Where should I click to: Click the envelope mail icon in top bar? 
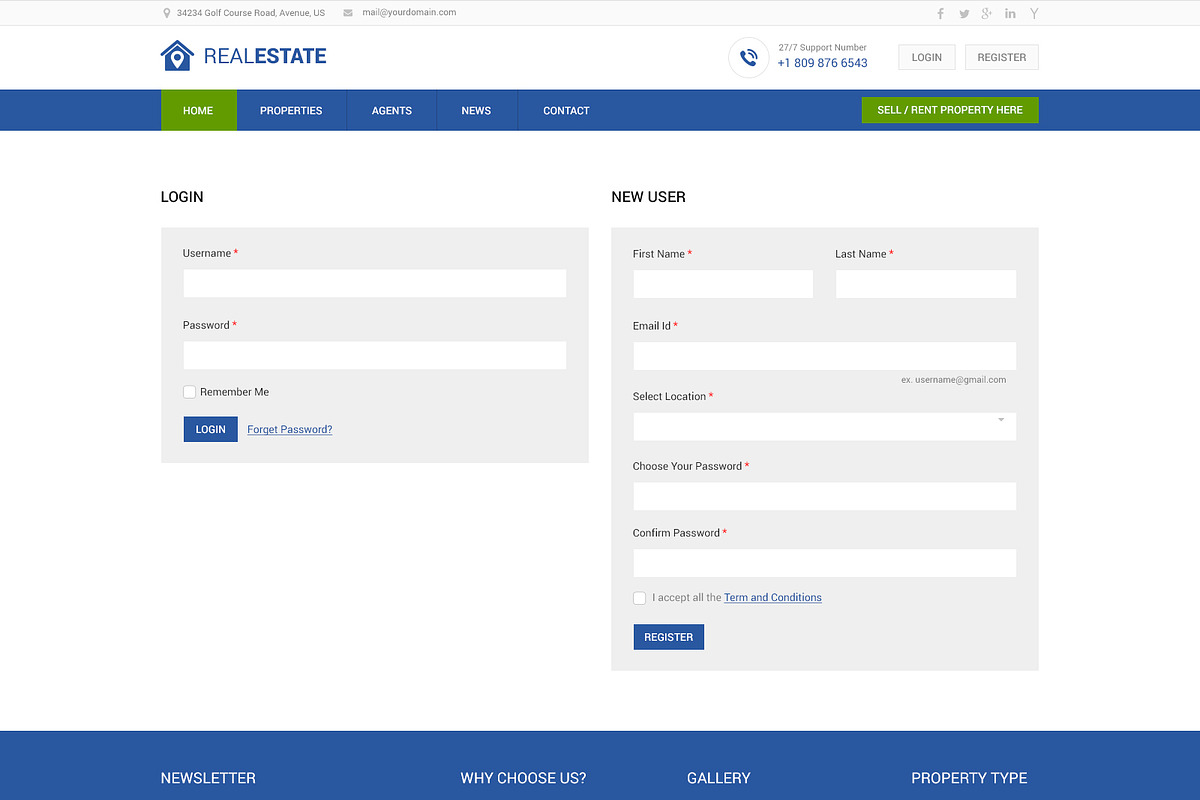point(348,13)
